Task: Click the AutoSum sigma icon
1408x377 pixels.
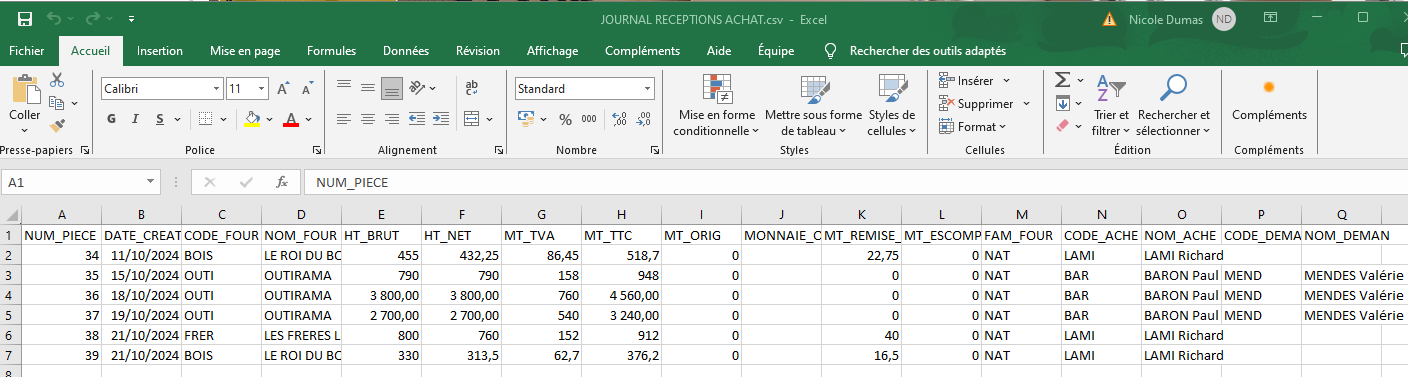Action: point(1063,80)
